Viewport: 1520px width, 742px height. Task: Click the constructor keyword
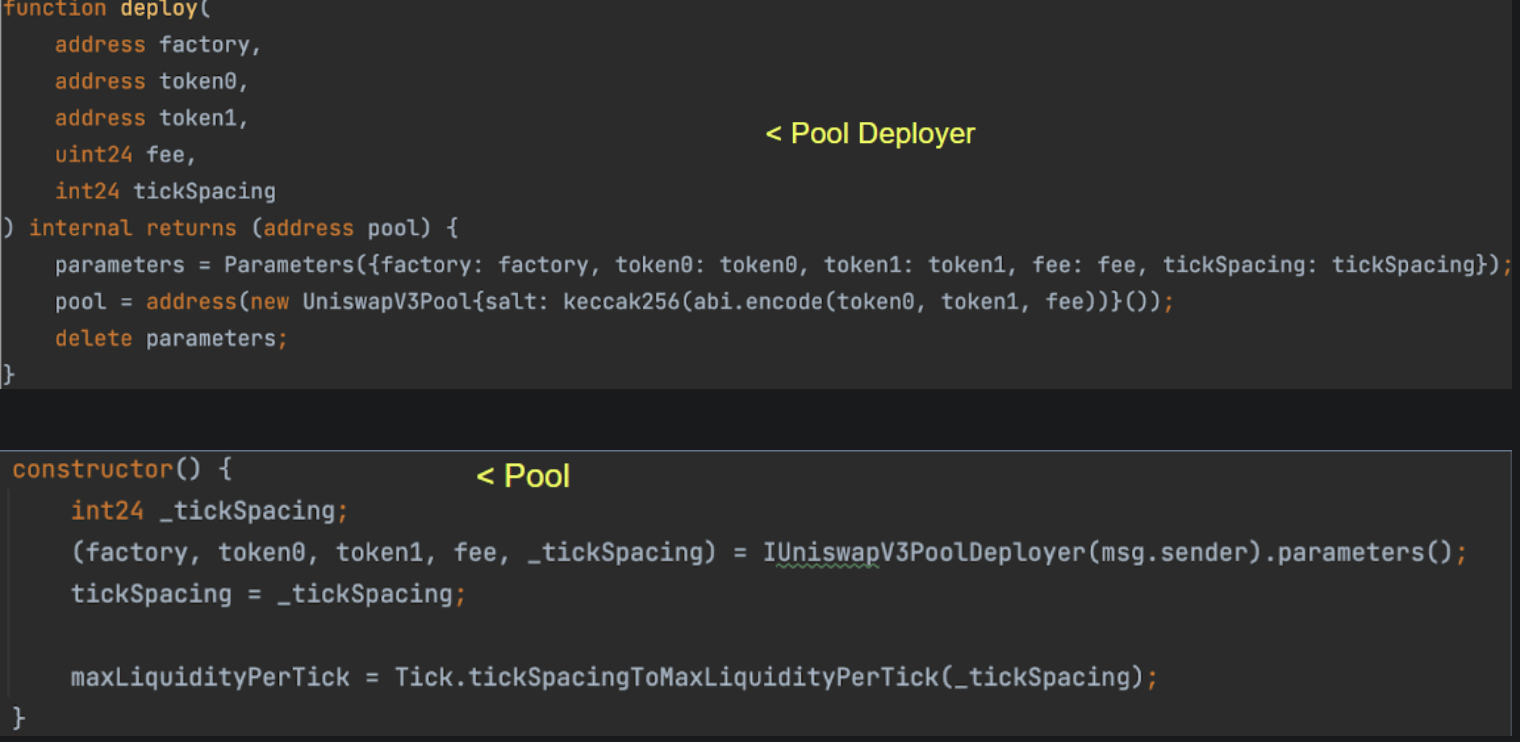[x=92, y=469]
